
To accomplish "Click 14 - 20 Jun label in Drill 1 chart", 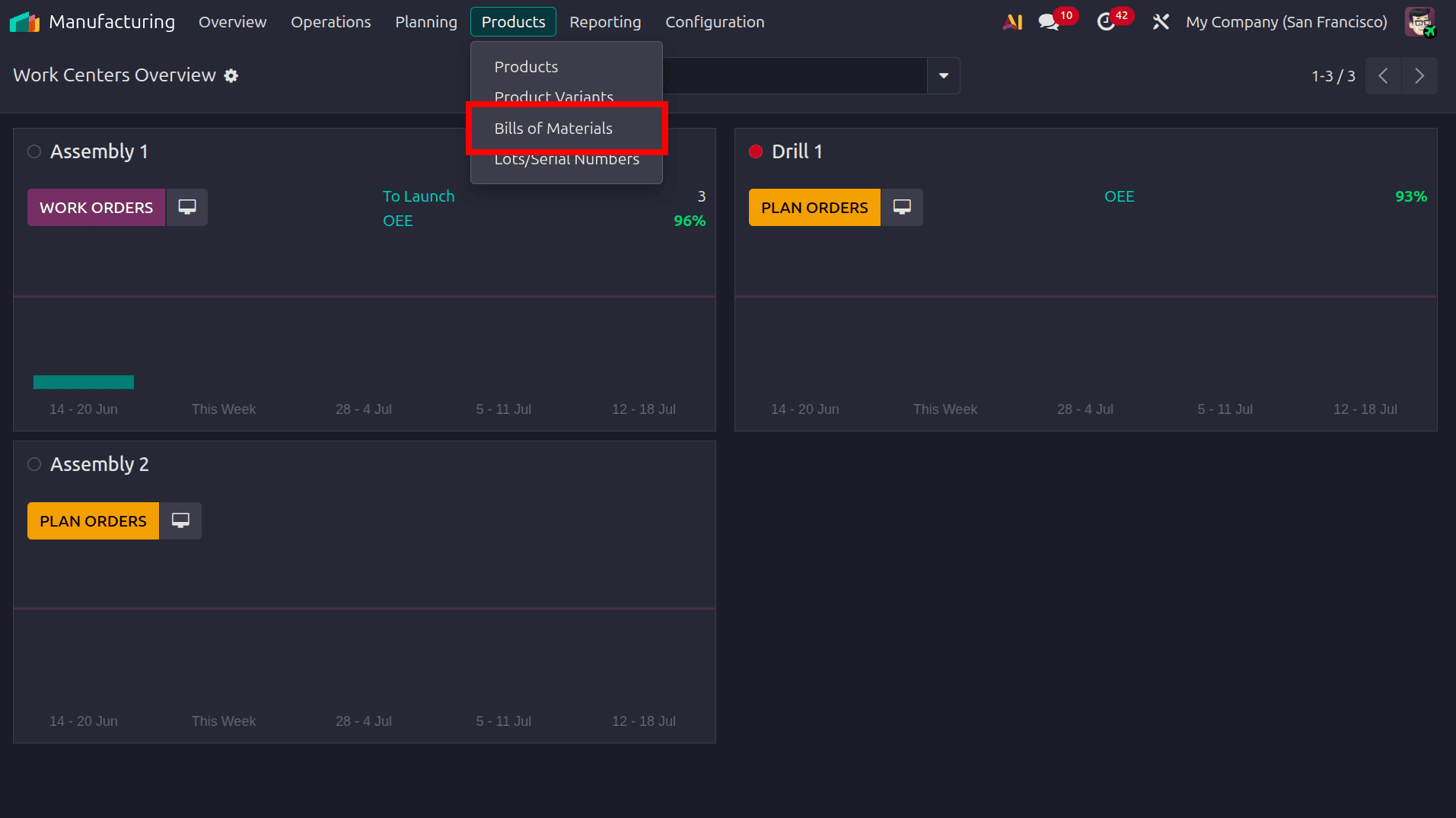I will tap(805, 409).
